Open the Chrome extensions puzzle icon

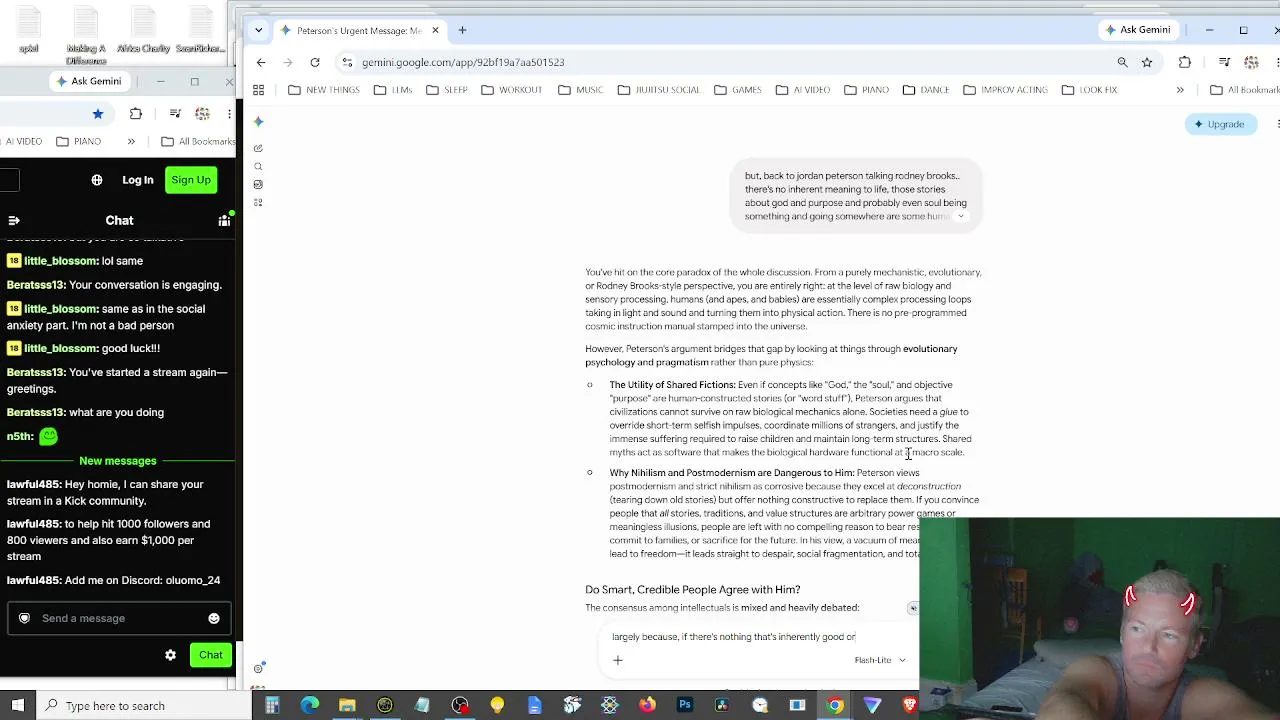point(1185,62)
